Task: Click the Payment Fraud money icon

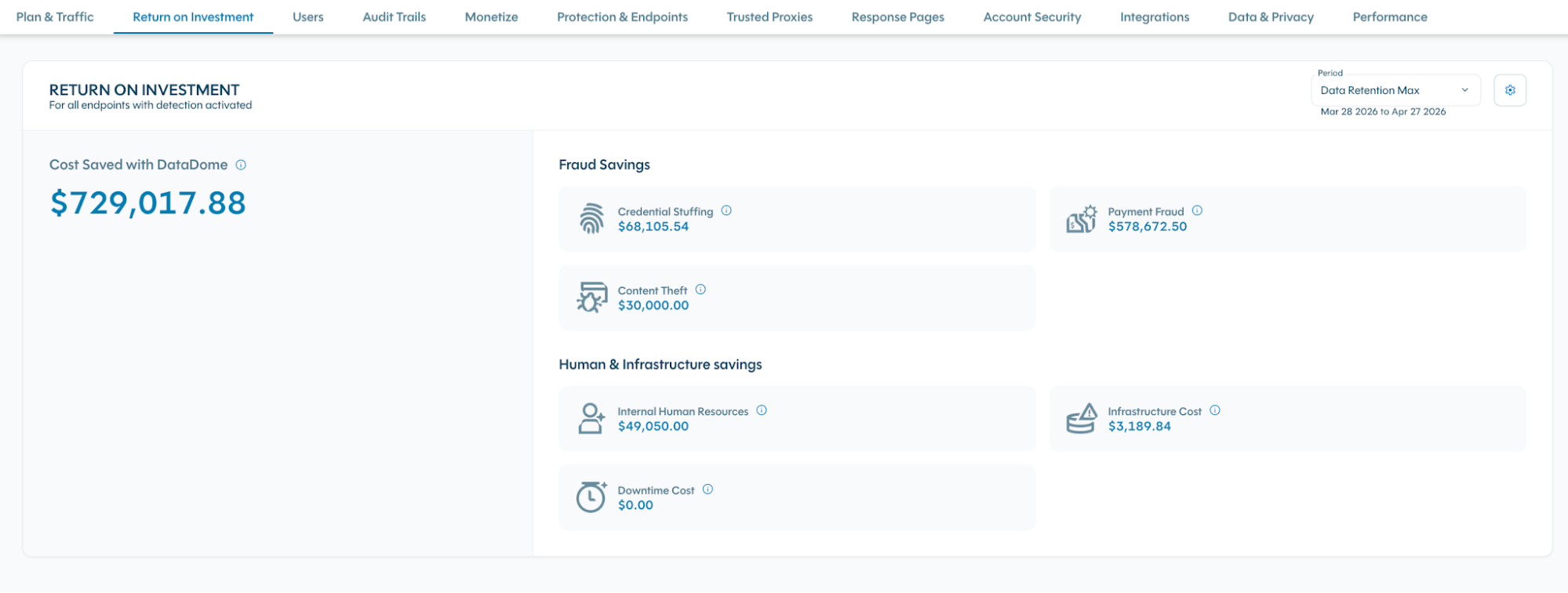Action: point(1082,219)
